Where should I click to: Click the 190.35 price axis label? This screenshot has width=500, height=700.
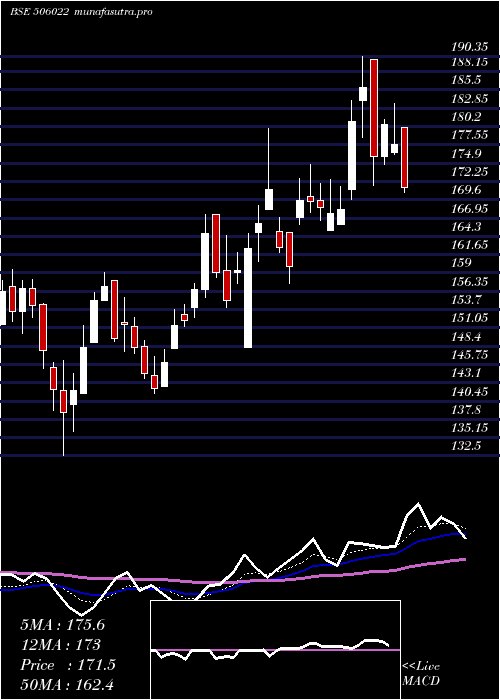469,48
